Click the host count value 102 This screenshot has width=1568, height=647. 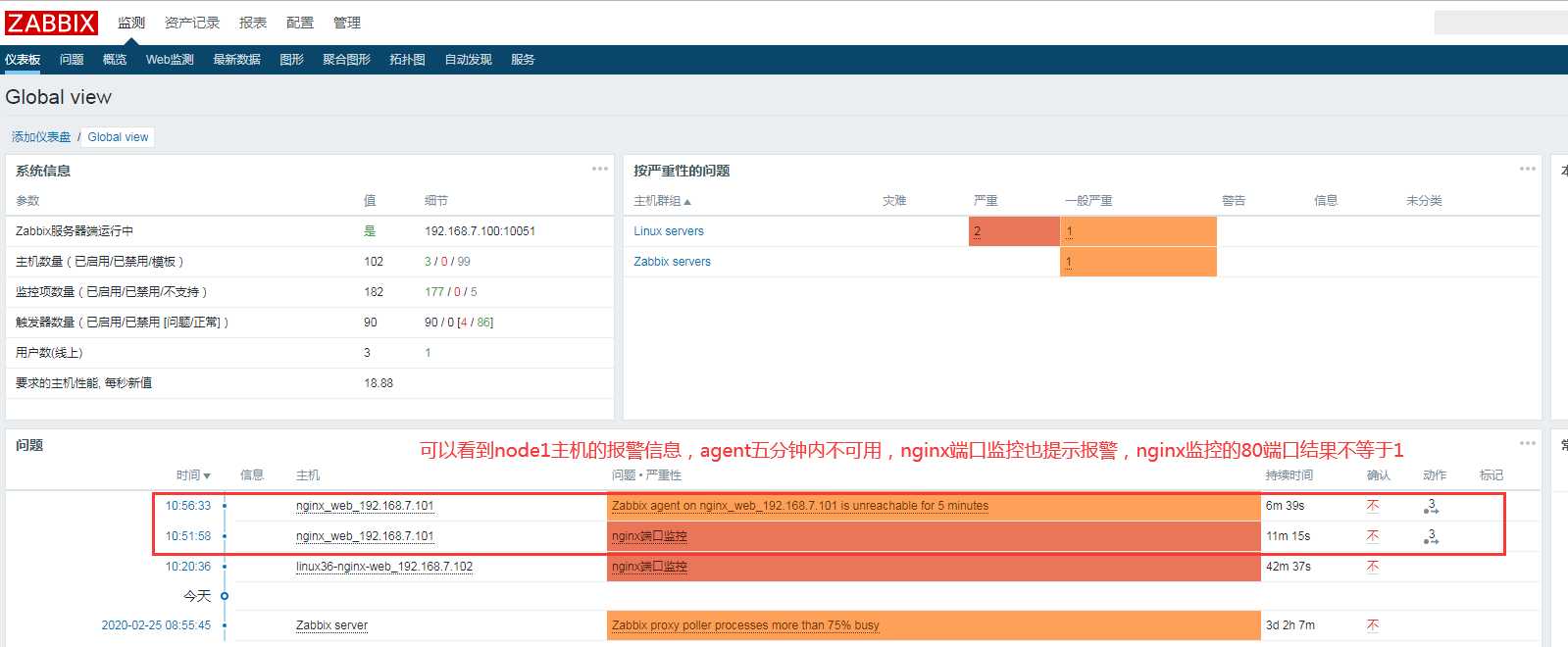(374, 262)
